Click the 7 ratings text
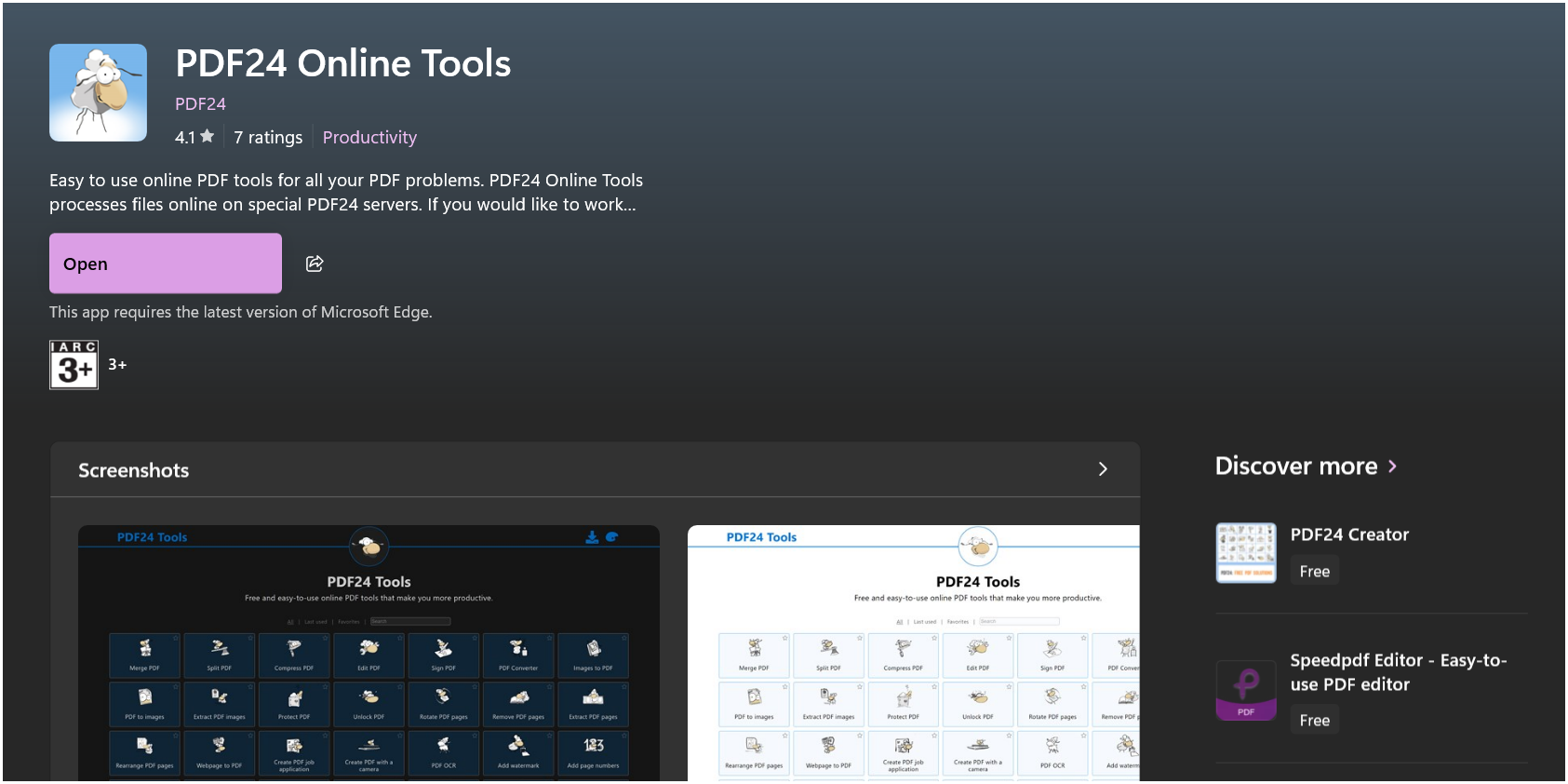1568x784 pixels. pos(268,138)
